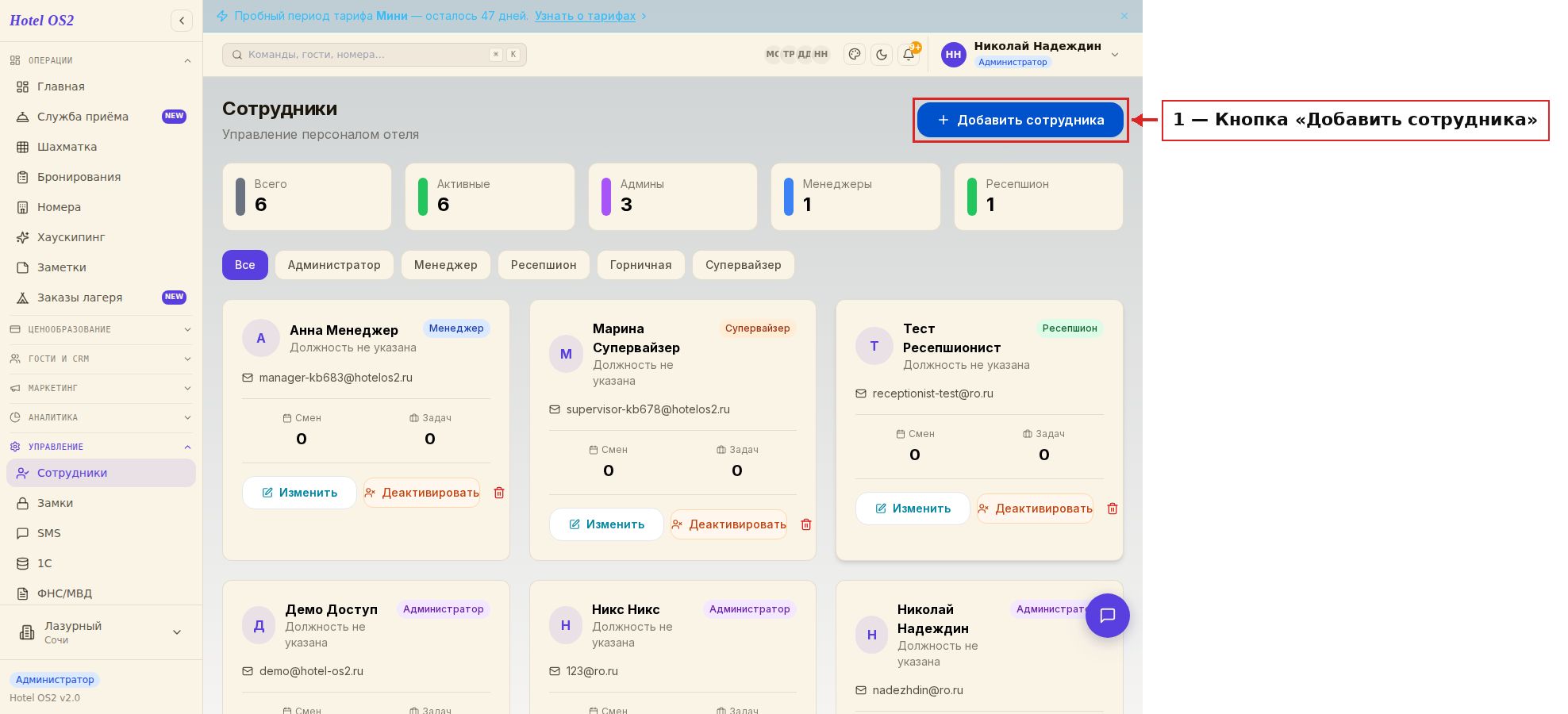Filter staff by Ресепшион
This screenshot has height=714, width=1568.
[544, 265]
